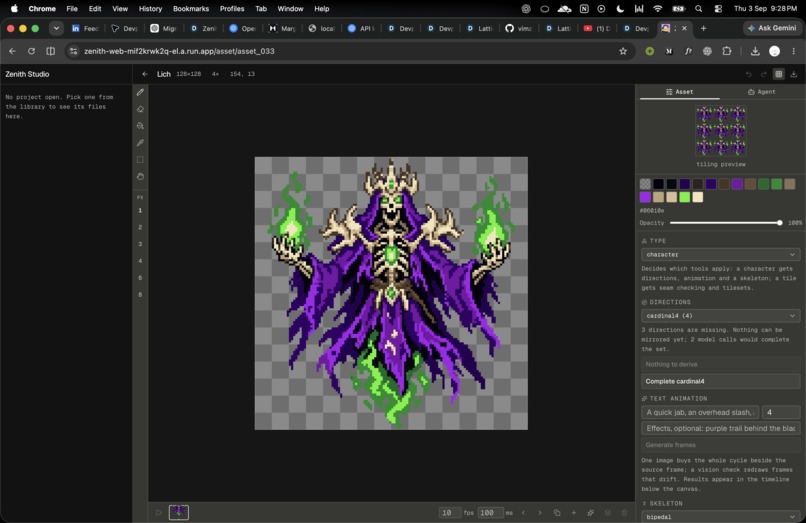Image resolution: width=806 pixels, height=523 pixels.
Task: Click the frame count field showing 4
Action: [x=781, y=412]
